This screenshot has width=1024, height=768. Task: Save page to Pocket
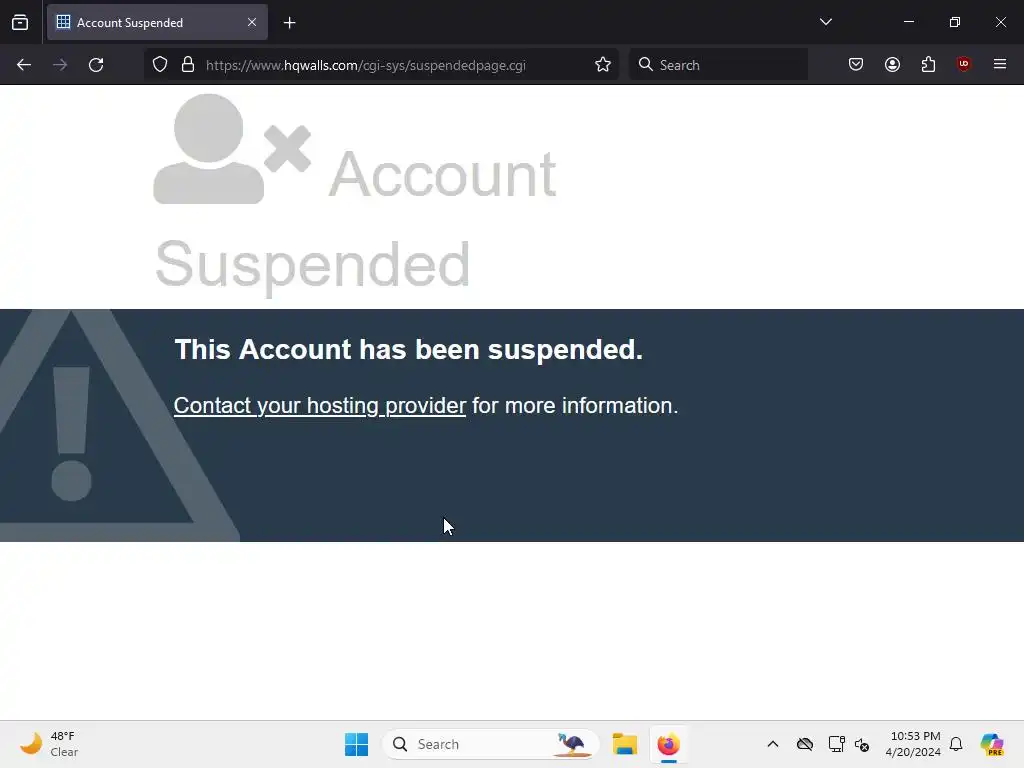pyautogui.click(x=856, y=64)
